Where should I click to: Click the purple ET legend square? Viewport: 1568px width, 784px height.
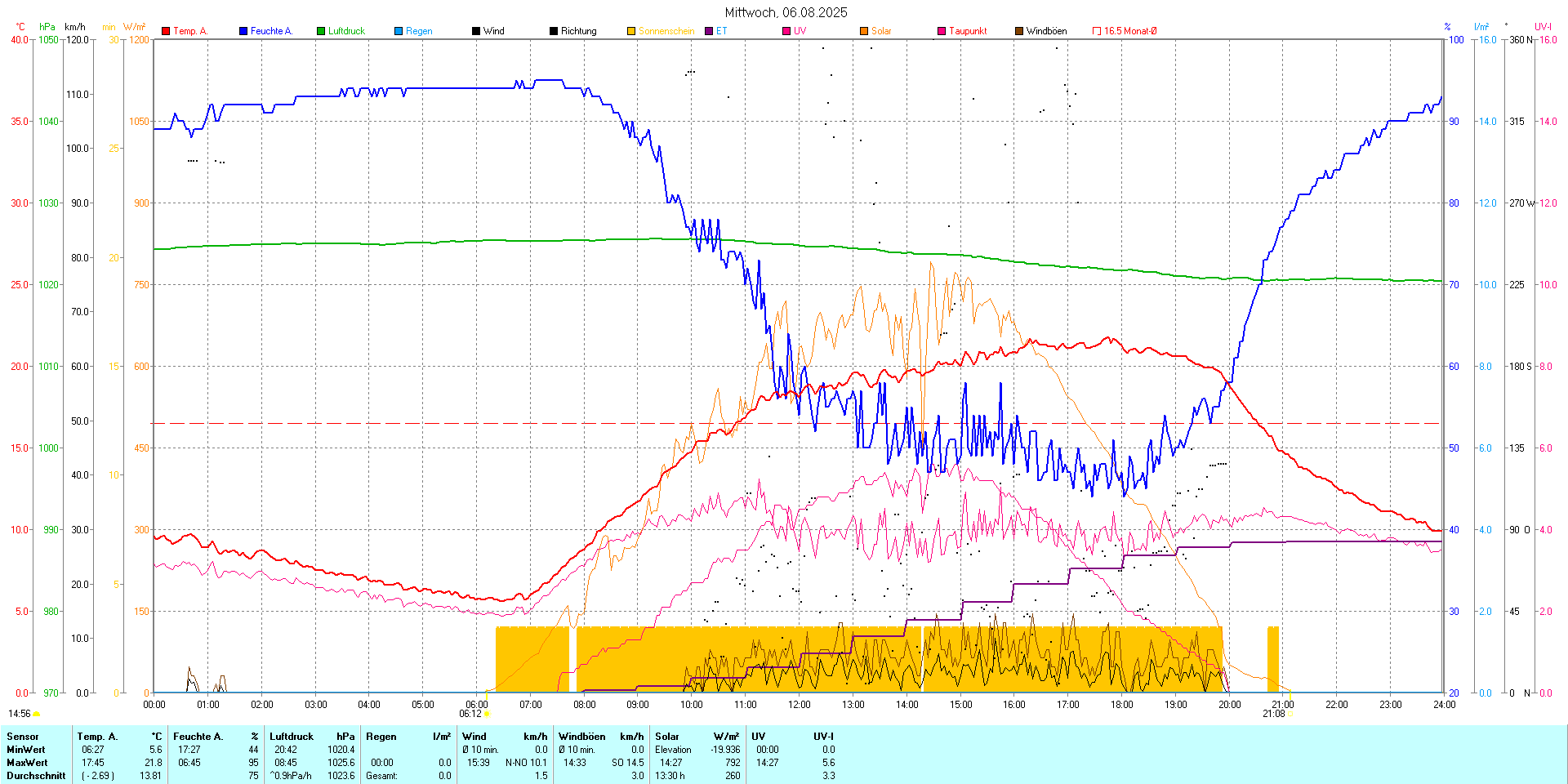(709, 31)
